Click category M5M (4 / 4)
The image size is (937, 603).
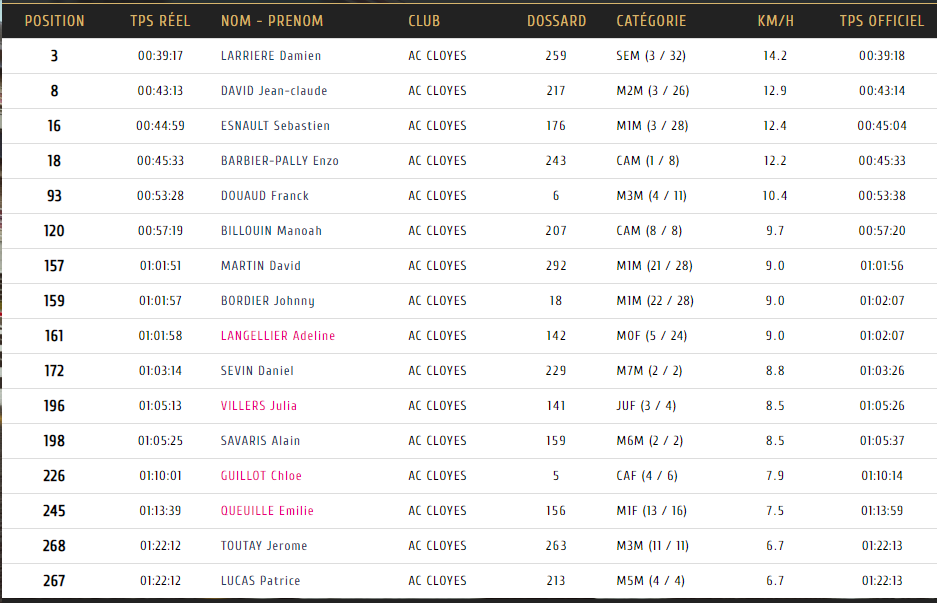pos(651,581)
